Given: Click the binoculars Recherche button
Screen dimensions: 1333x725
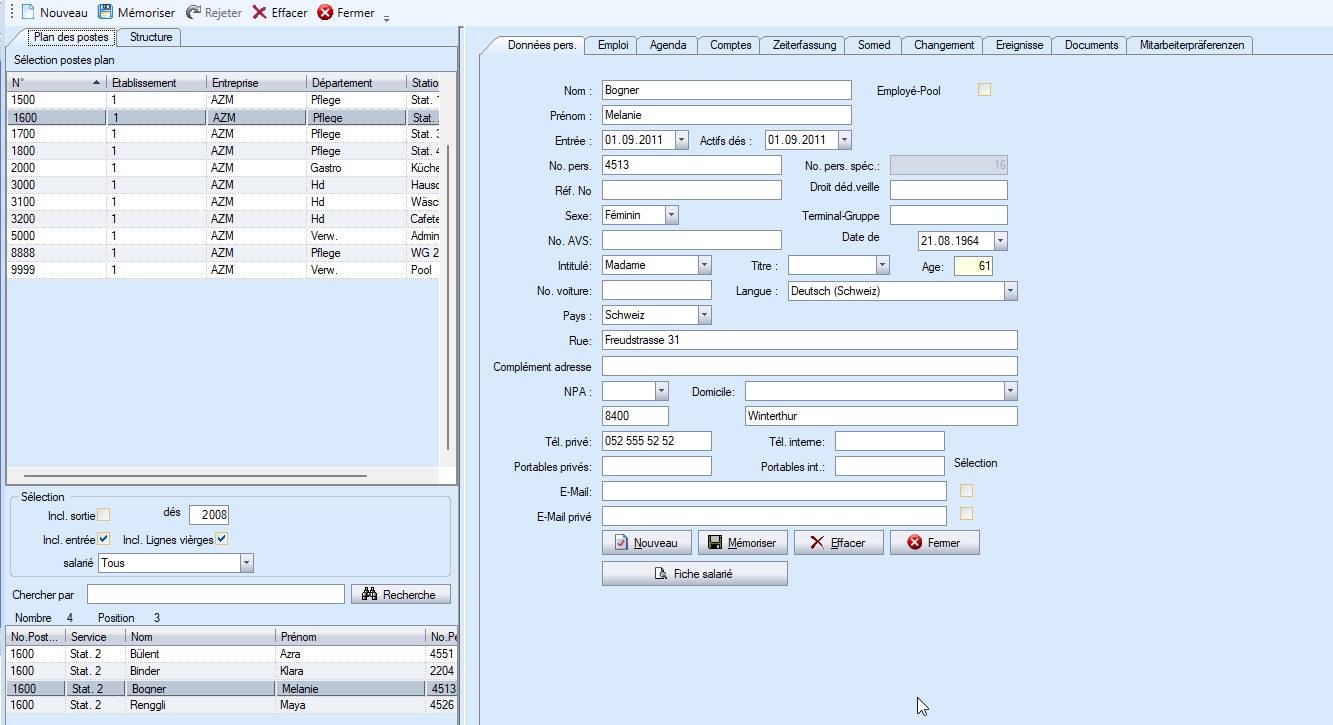Looking at the screenshot, I should [x=400, y=594].
